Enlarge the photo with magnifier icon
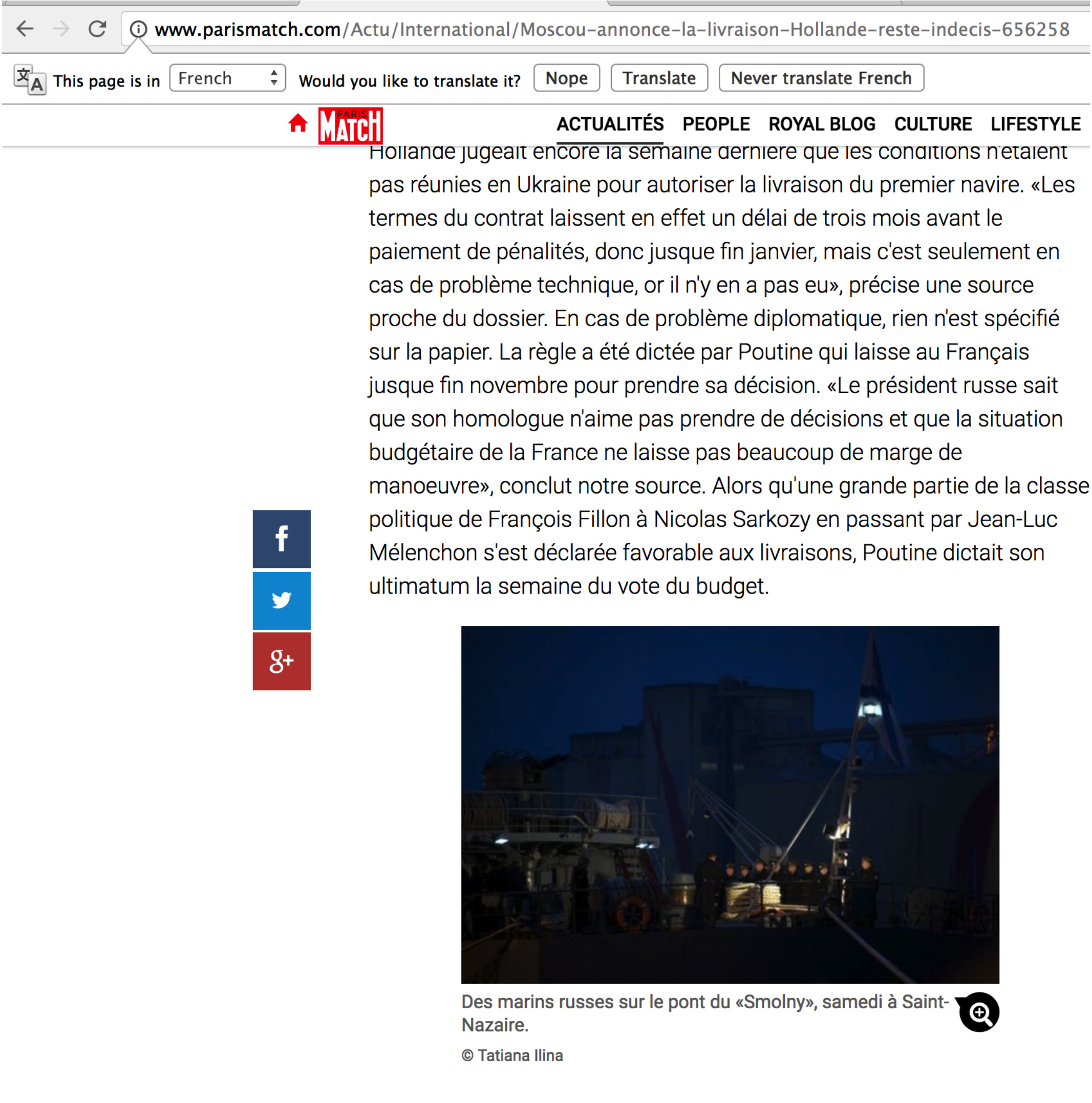 (979, 1013)
